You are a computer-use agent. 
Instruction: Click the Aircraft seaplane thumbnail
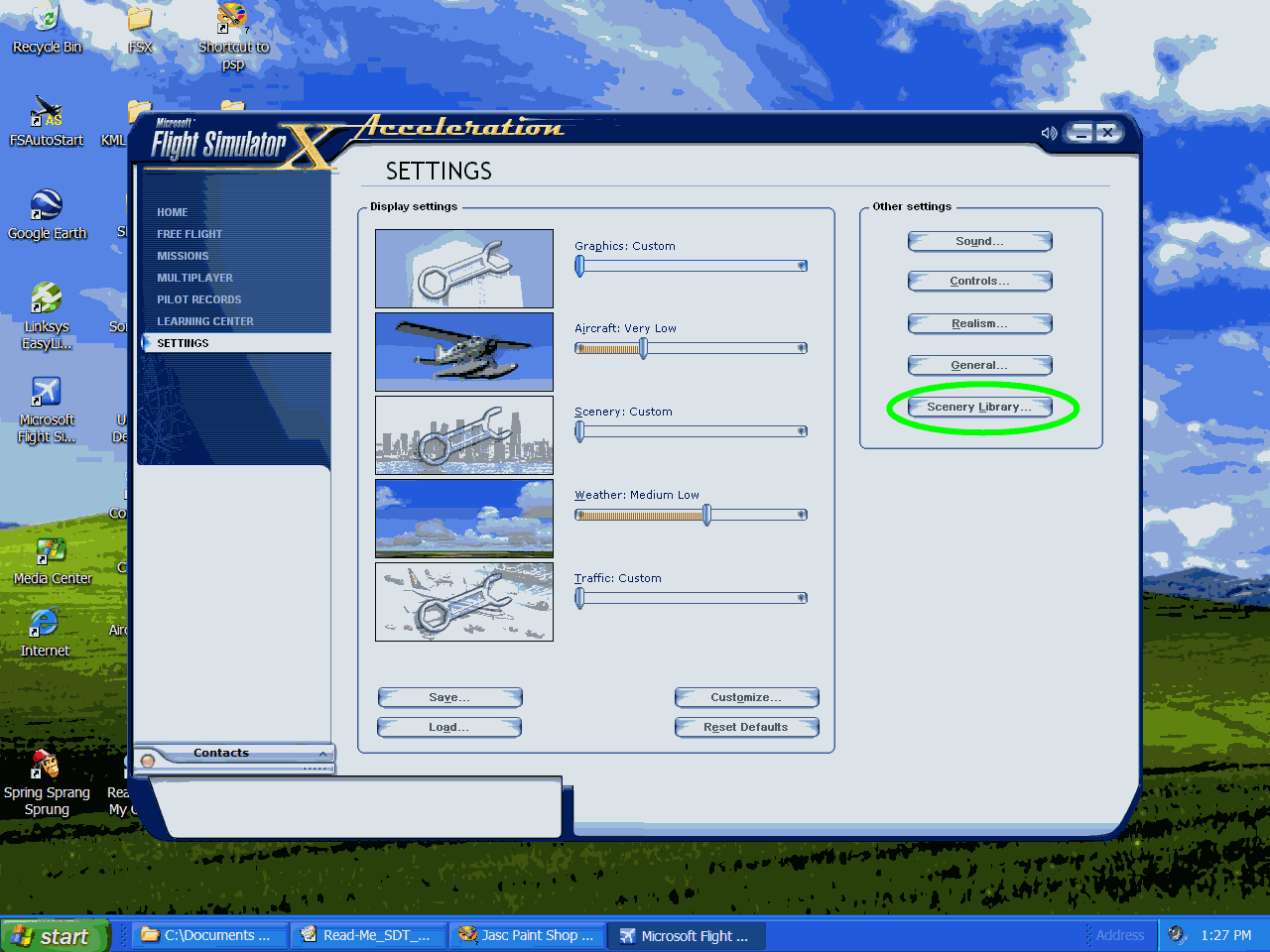[x=463, y=352]
